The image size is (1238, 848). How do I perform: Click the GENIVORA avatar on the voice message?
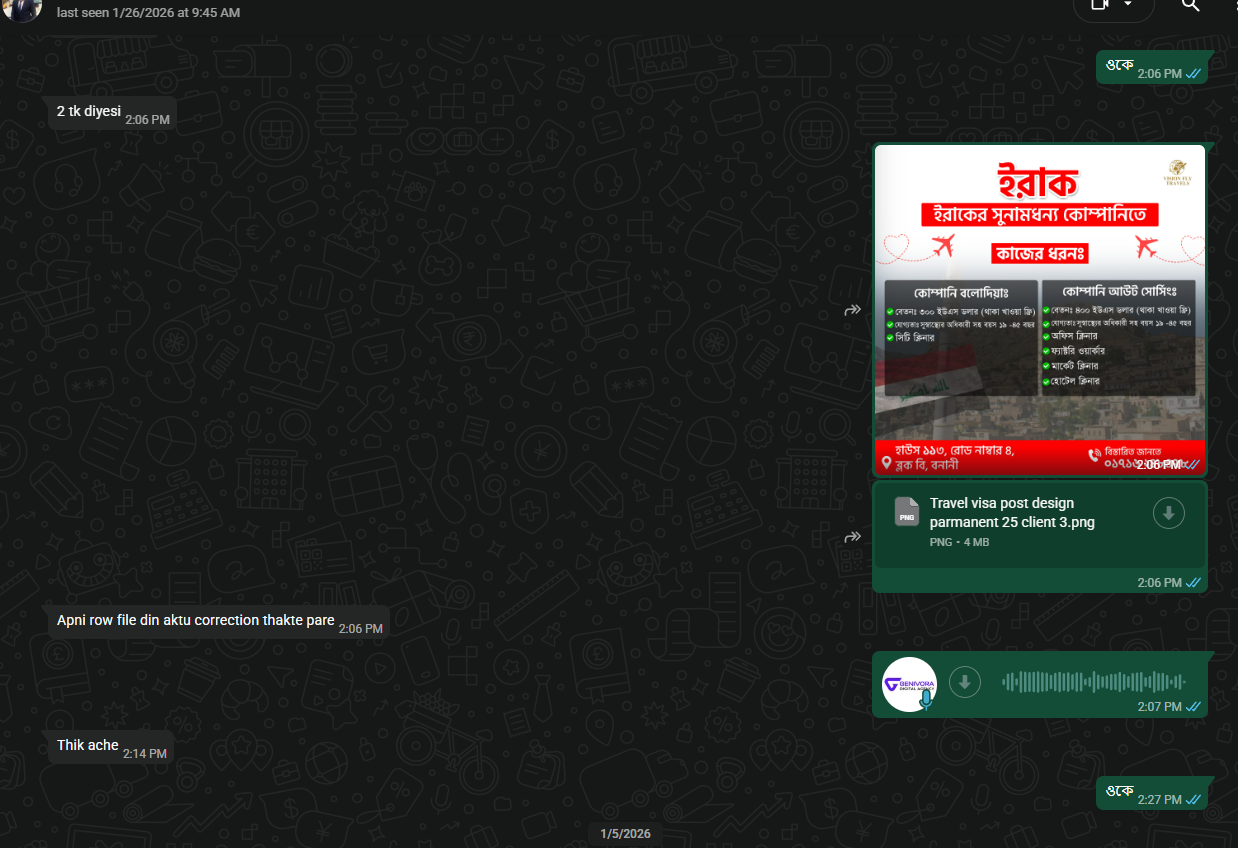pyautogui.click(x=909, y=681)
